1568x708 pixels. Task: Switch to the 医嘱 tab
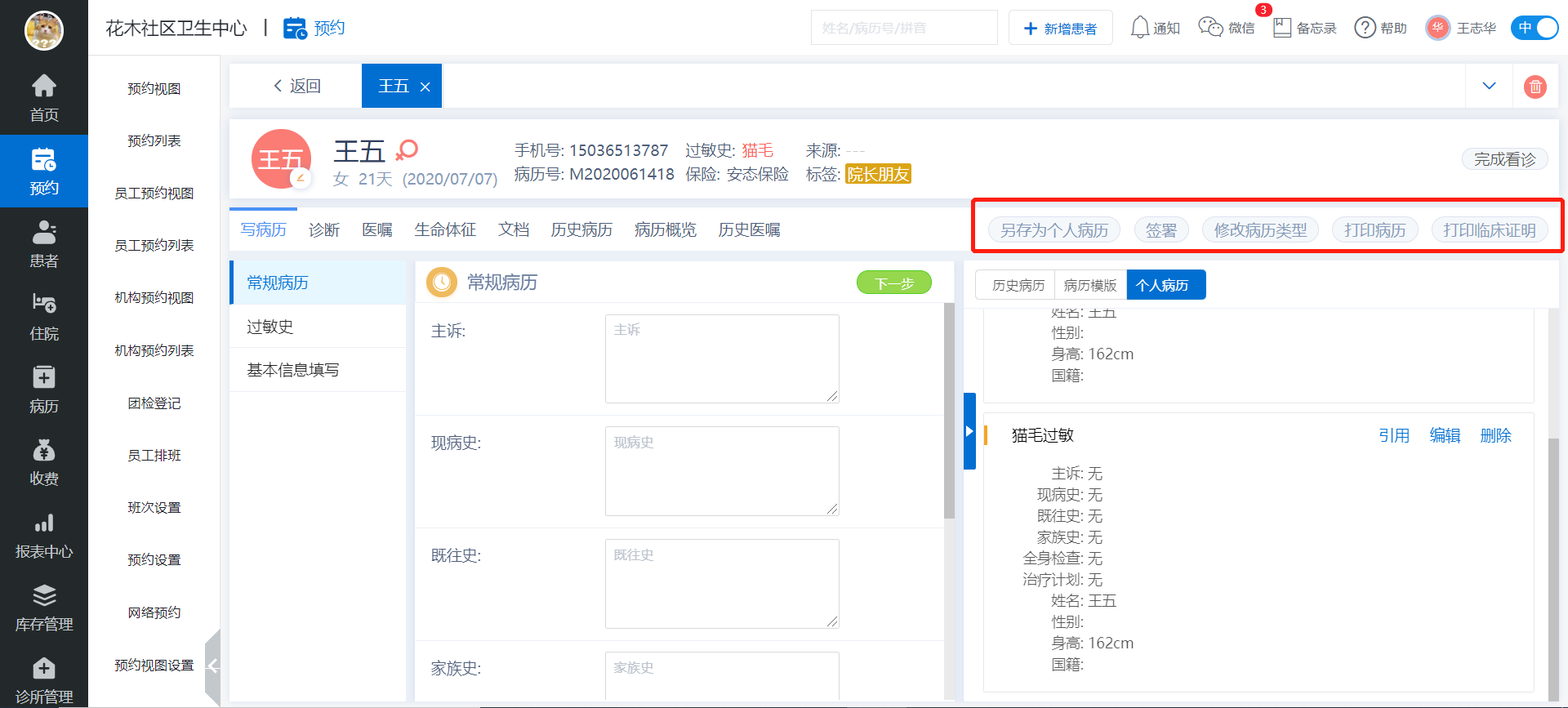(377, 229)
